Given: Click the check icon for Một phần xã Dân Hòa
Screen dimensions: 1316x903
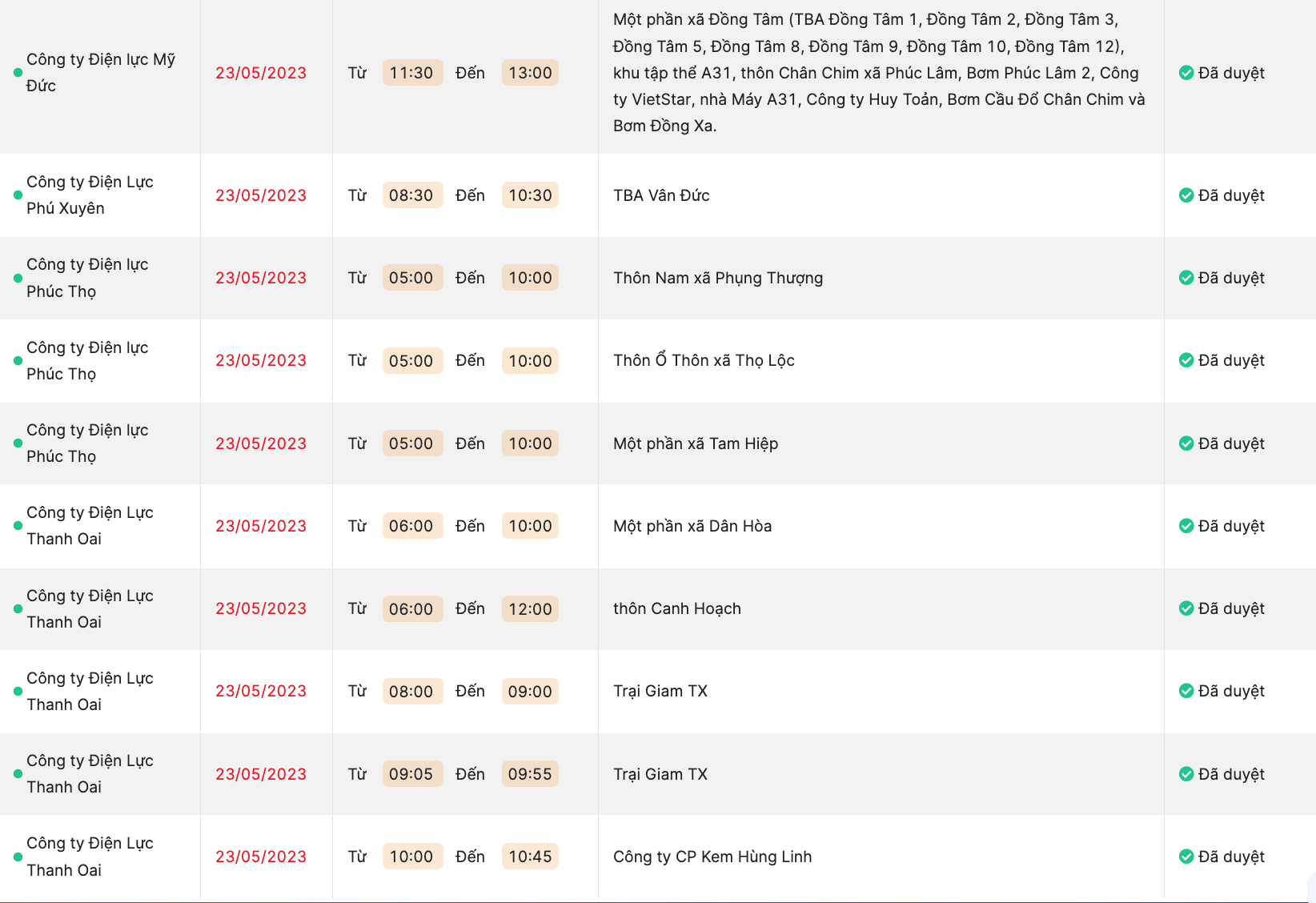Looking at the screenshot, I should tap(1186, 526).
